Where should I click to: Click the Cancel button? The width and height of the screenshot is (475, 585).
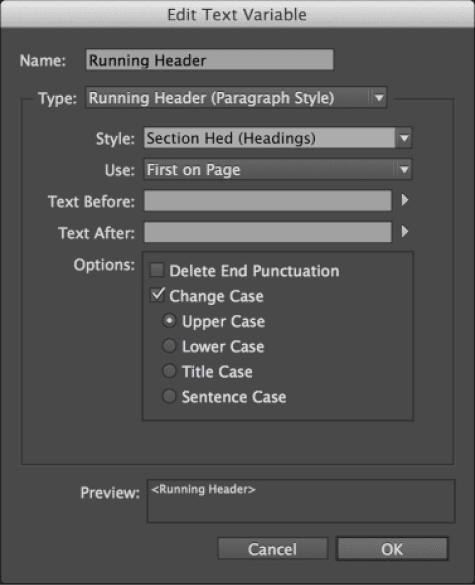(272, 549)
